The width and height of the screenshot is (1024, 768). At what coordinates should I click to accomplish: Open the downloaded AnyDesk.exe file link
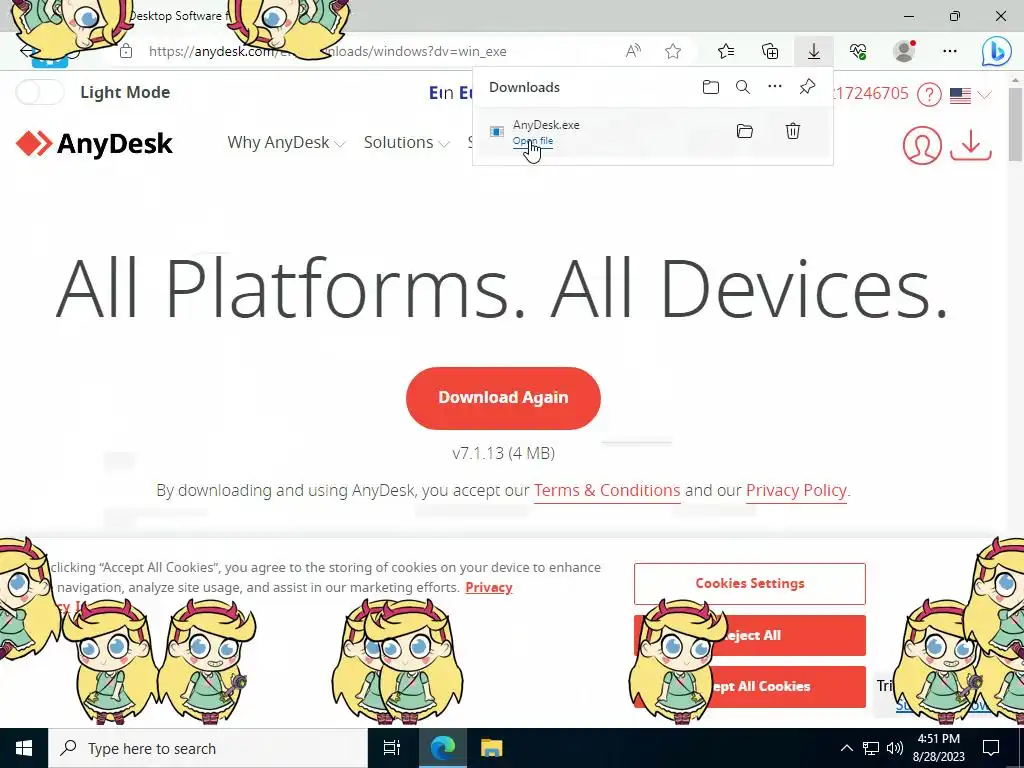pyautogui.click(x=533, y=141)
